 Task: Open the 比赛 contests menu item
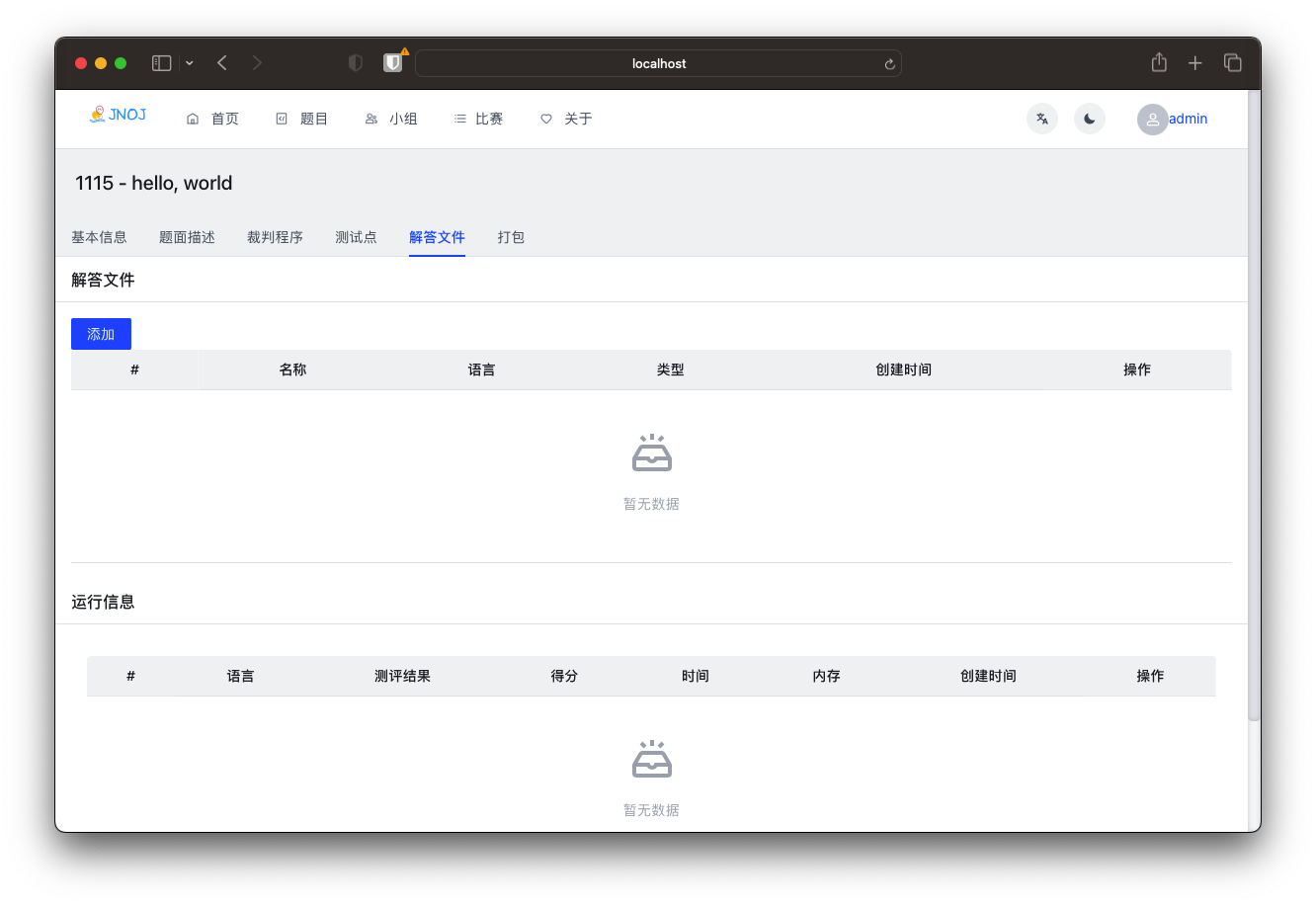pos(478,119)
